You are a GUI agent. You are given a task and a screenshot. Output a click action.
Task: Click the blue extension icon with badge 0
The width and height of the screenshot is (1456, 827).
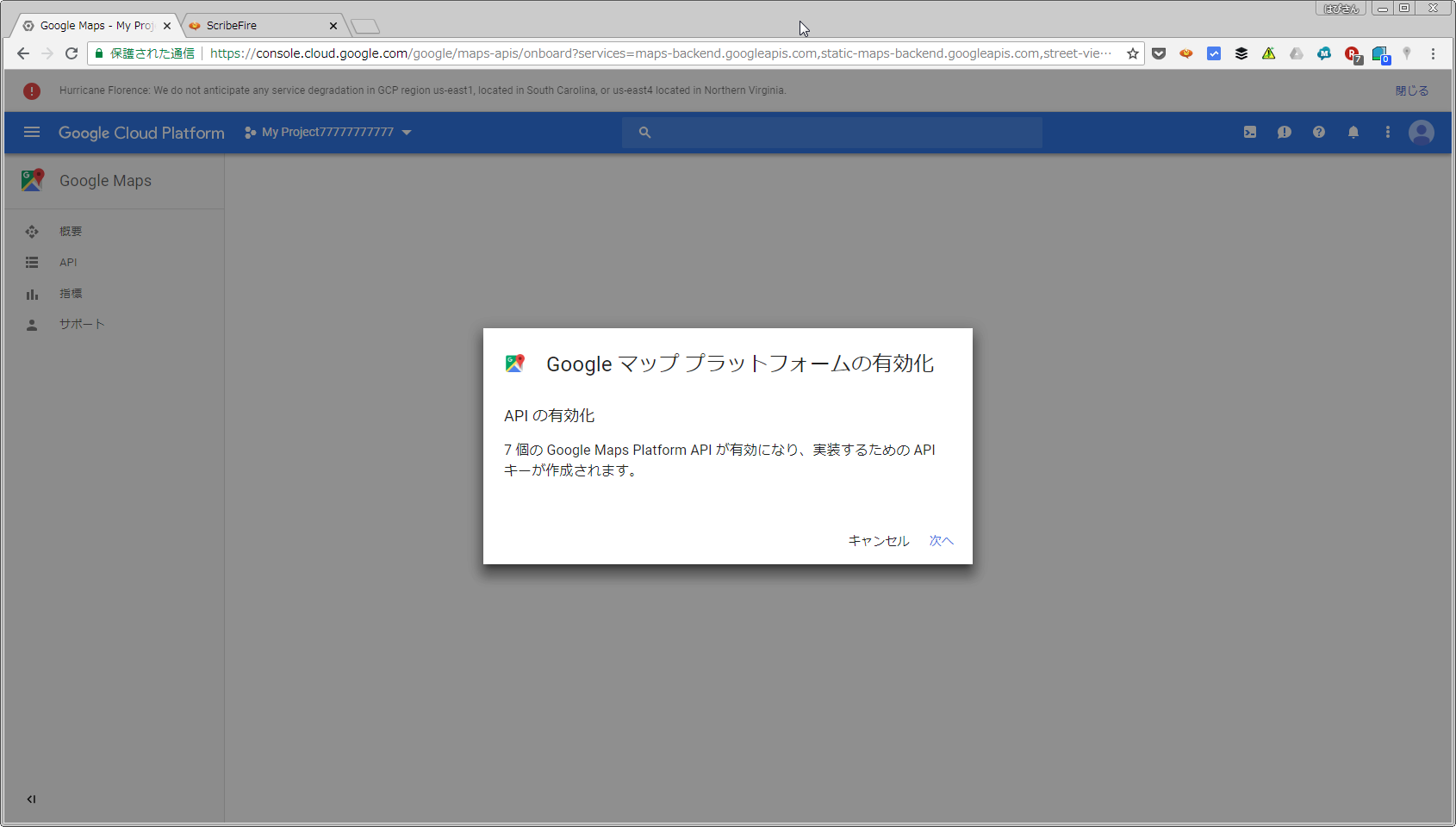coord(1380,55)
